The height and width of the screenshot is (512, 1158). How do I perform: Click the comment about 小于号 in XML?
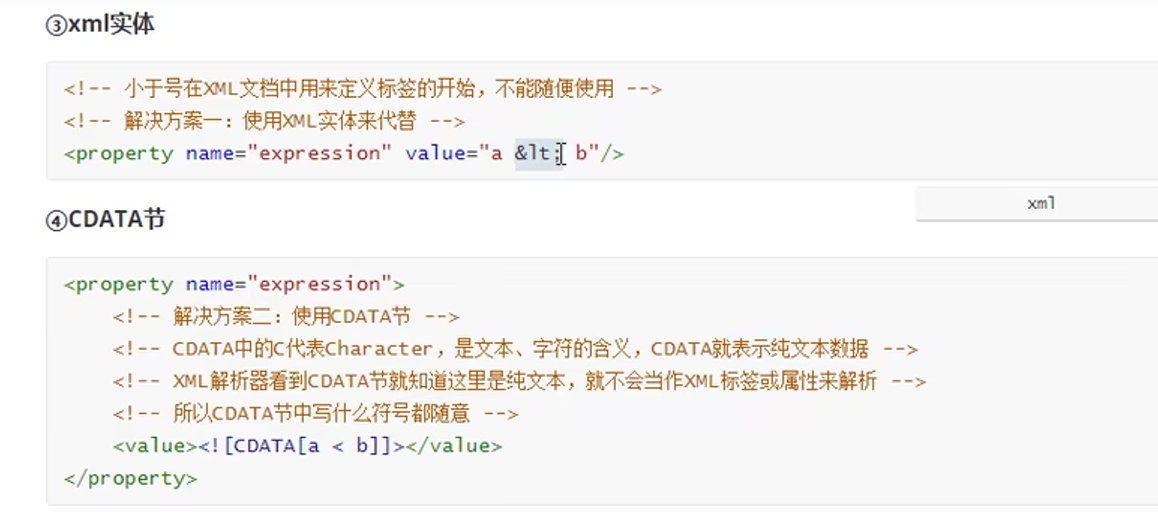[362, 89]
